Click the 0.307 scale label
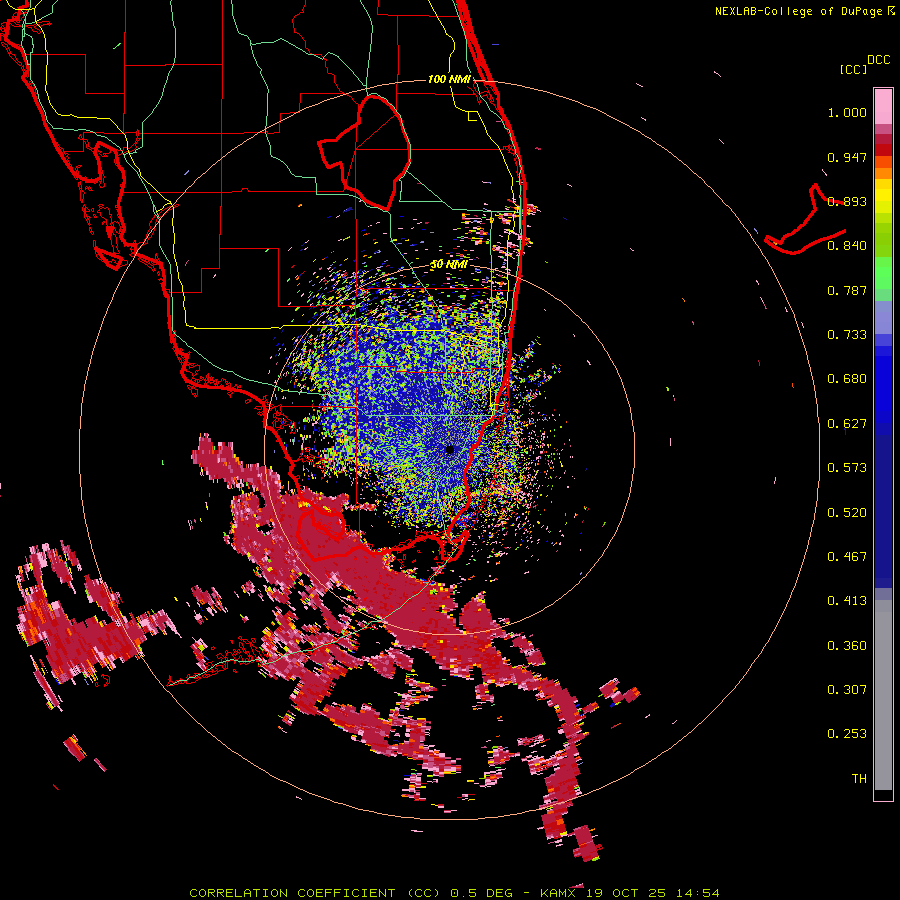Image resolution: width=900 pixels, height=900 pixels. pos(847,690)
